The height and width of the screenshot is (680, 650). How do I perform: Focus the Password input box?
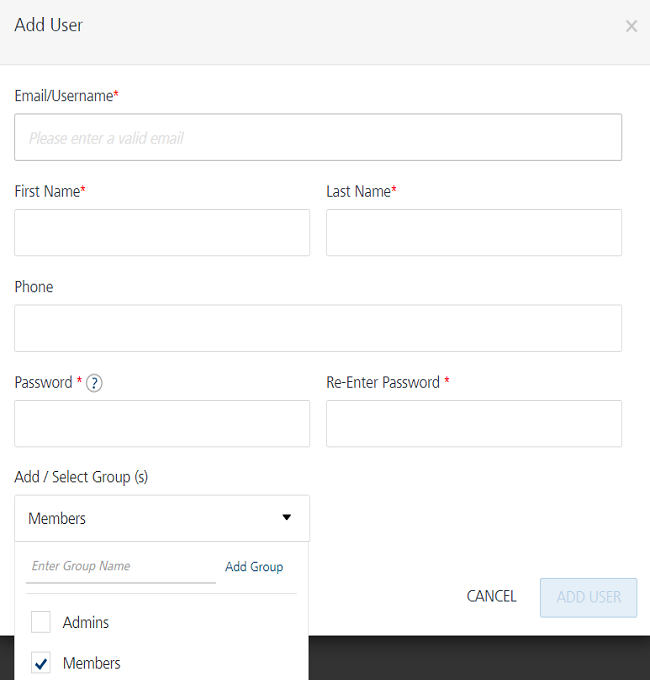pos(162,424)
